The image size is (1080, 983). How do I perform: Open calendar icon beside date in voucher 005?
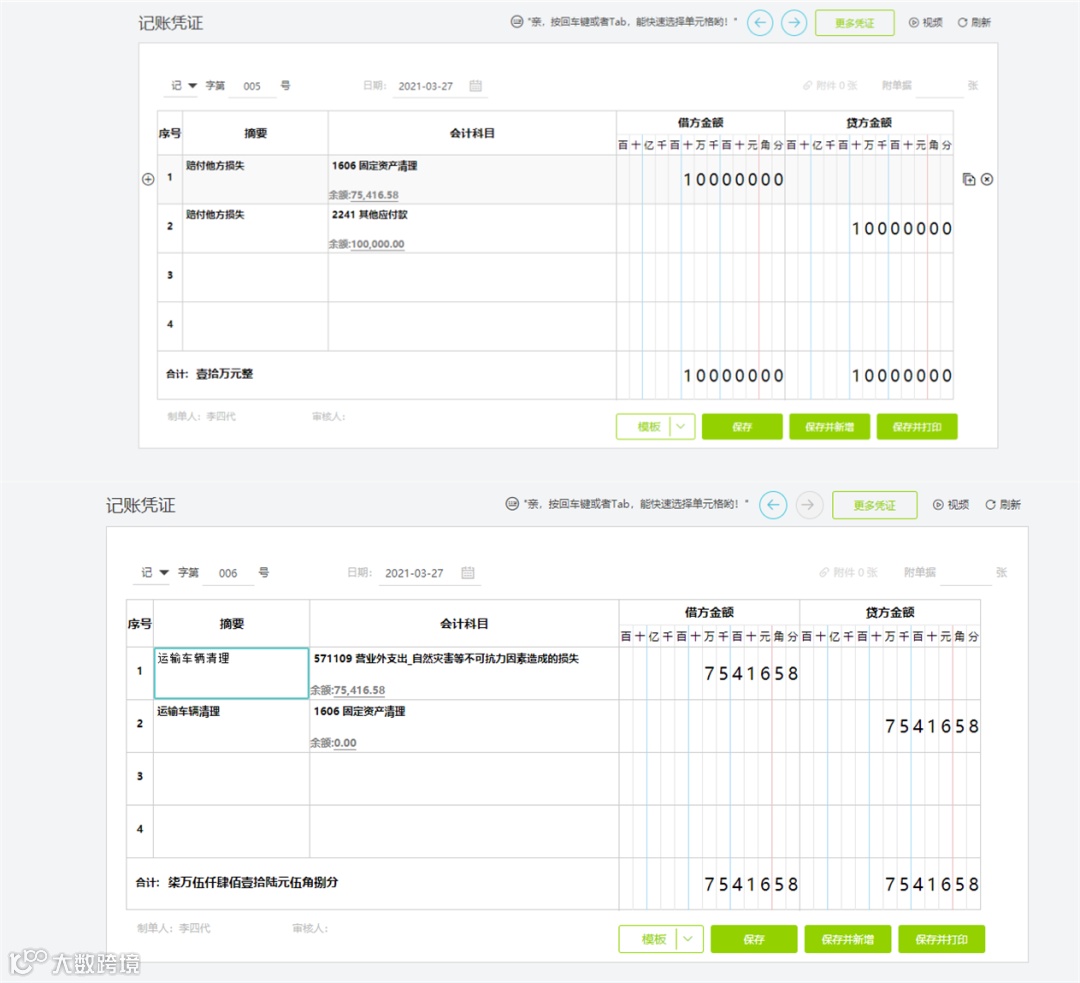475,85
